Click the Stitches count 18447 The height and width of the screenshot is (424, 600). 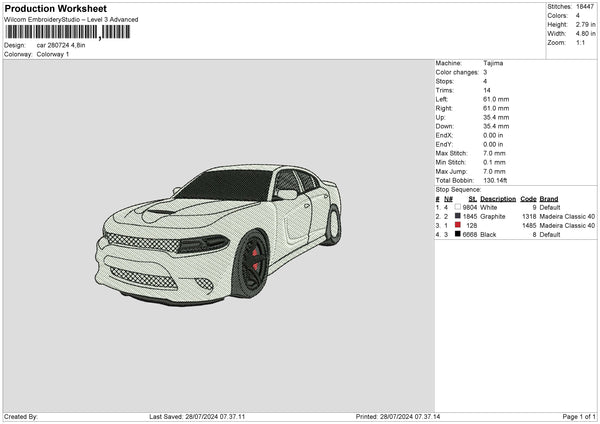586,7
